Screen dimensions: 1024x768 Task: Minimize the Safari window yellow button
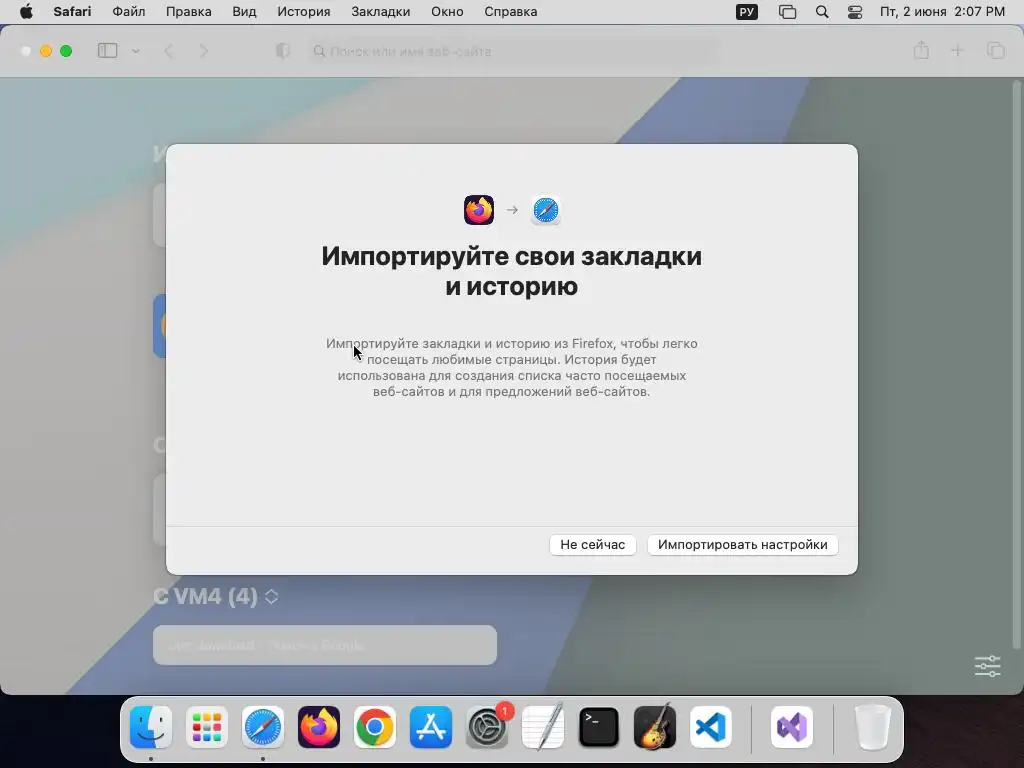coord(46,51)
